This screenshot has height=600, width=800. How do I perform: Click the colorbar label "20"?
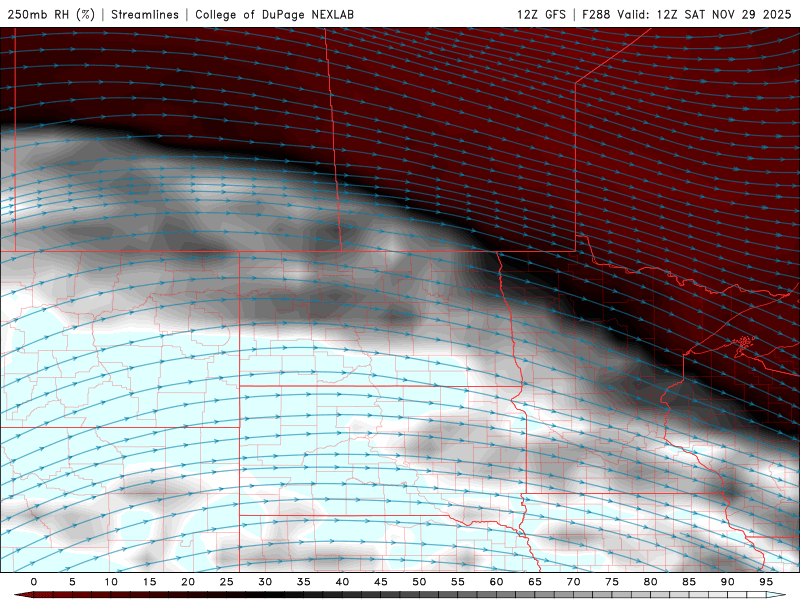[x=188, y=582]
